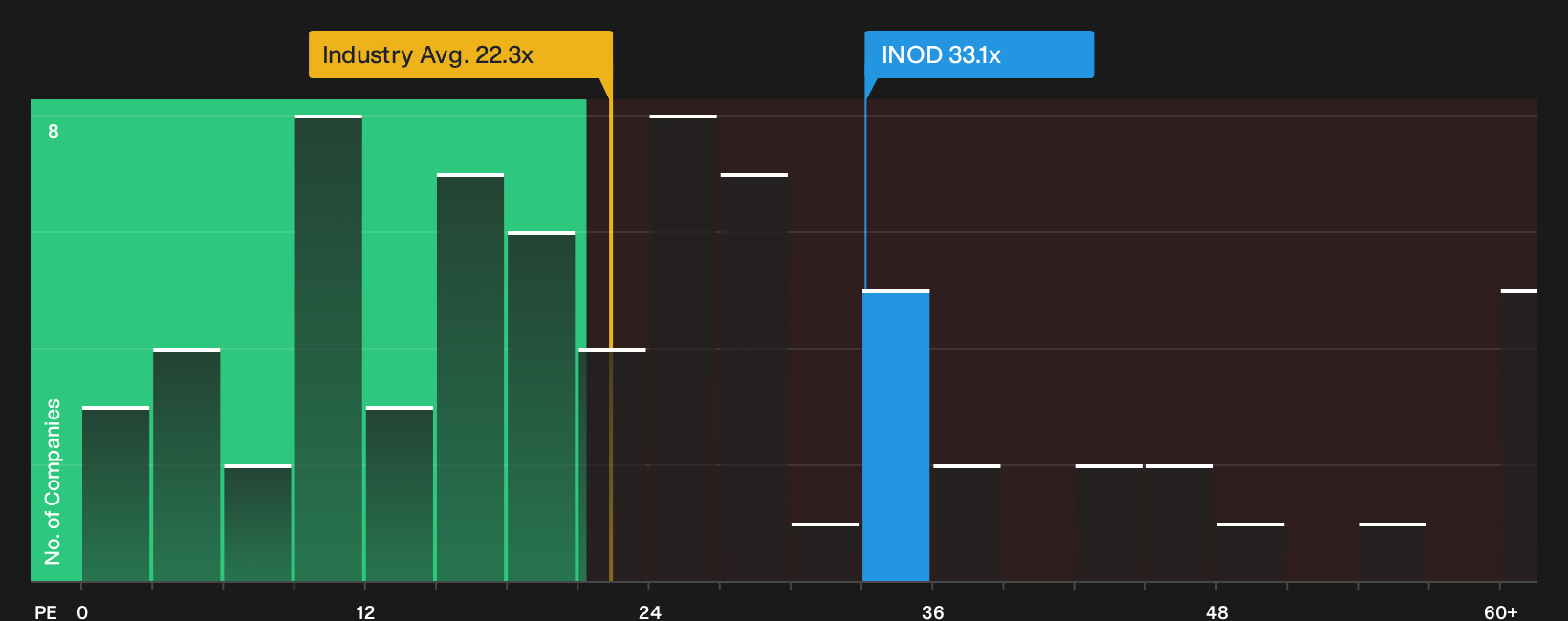Click the 60+ overflow bar at far right
The height and width of the screenshot is (621, 1568).
click(1519, 436)
